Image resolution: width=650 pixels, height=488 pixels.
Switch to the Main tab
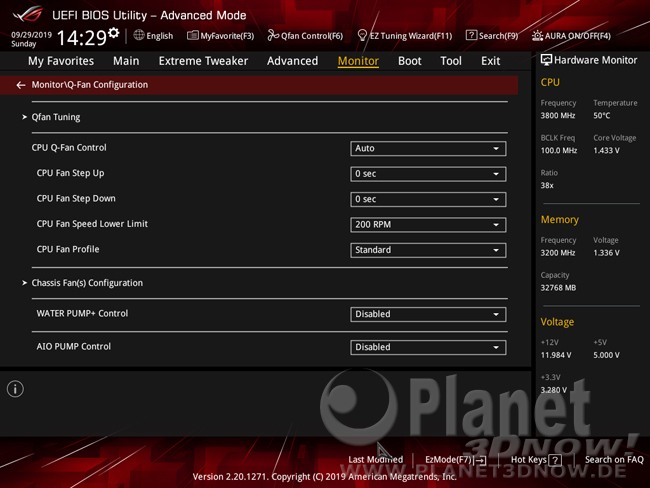[x=126, y=61]
